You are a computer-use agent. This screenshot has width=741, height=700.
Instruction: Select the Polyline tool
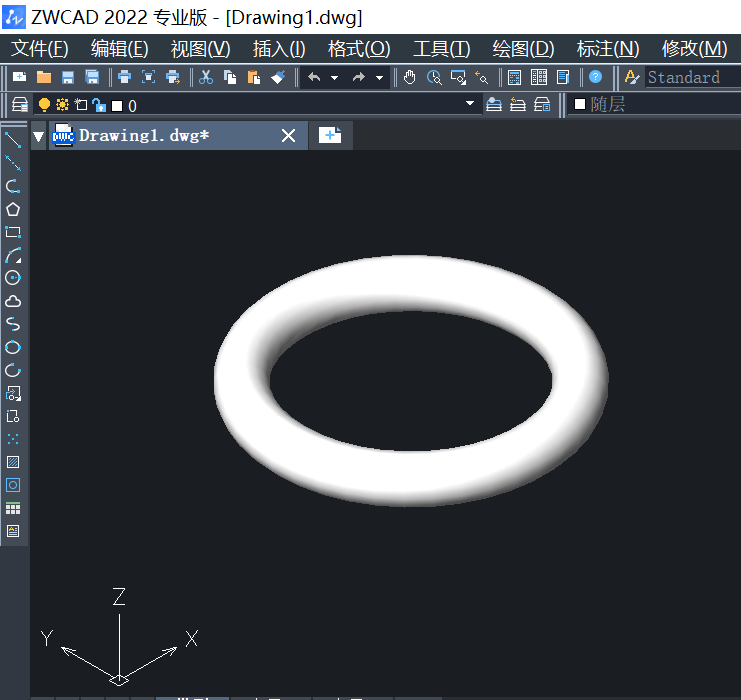tap(13, 186)
